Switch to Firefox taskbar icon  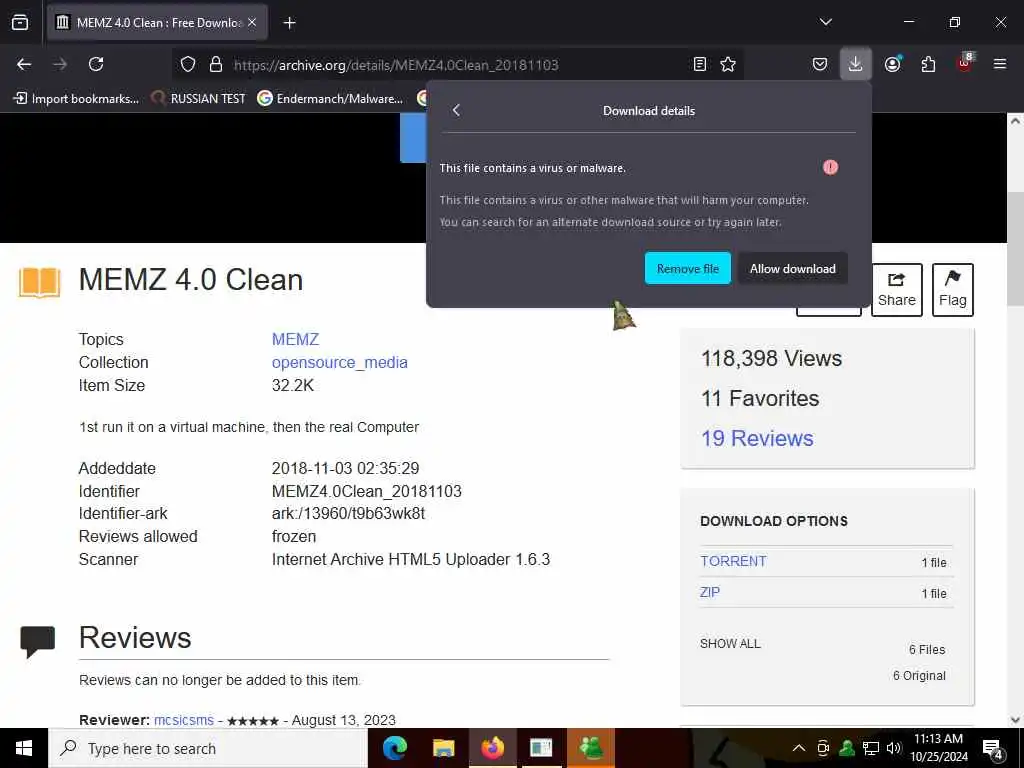point(492,748)
